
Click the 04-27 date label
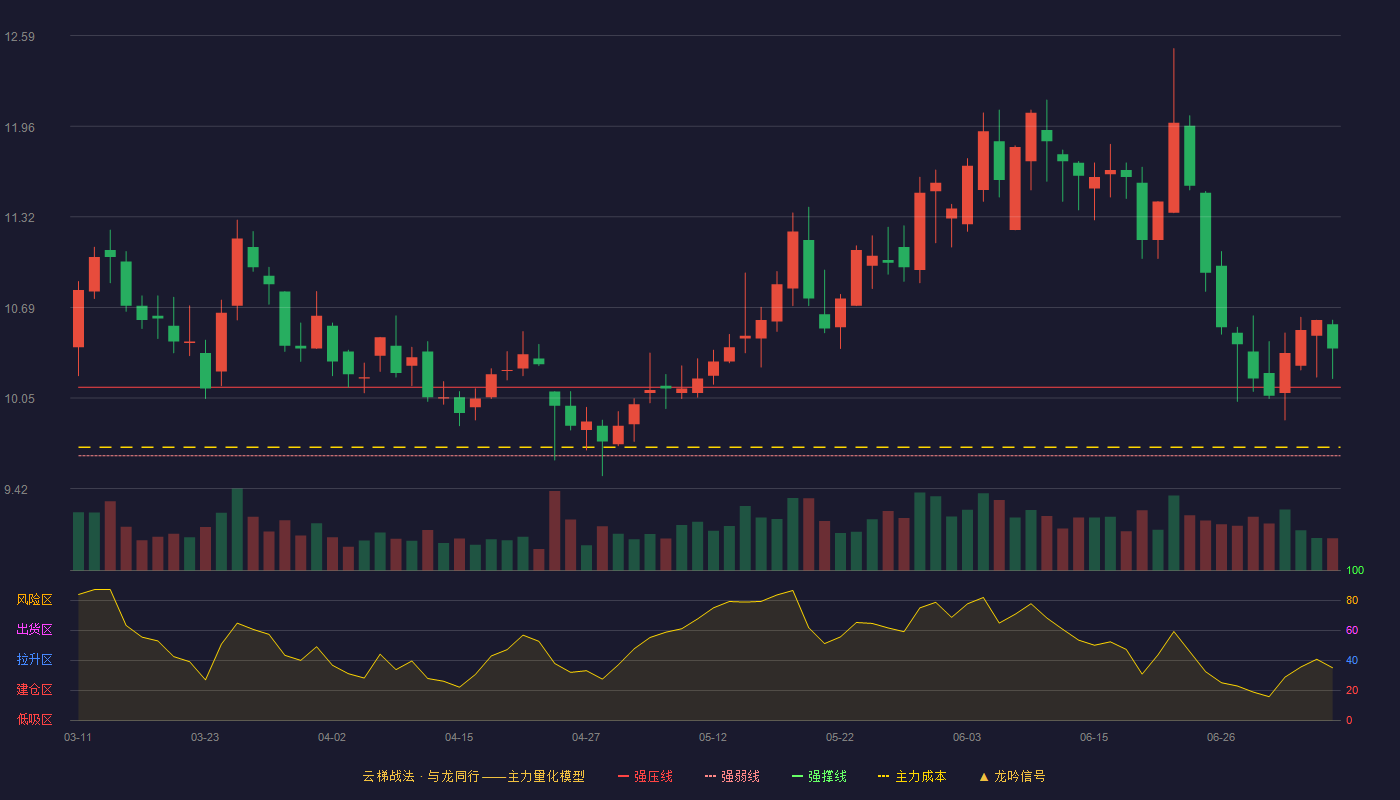coord(586,737)
